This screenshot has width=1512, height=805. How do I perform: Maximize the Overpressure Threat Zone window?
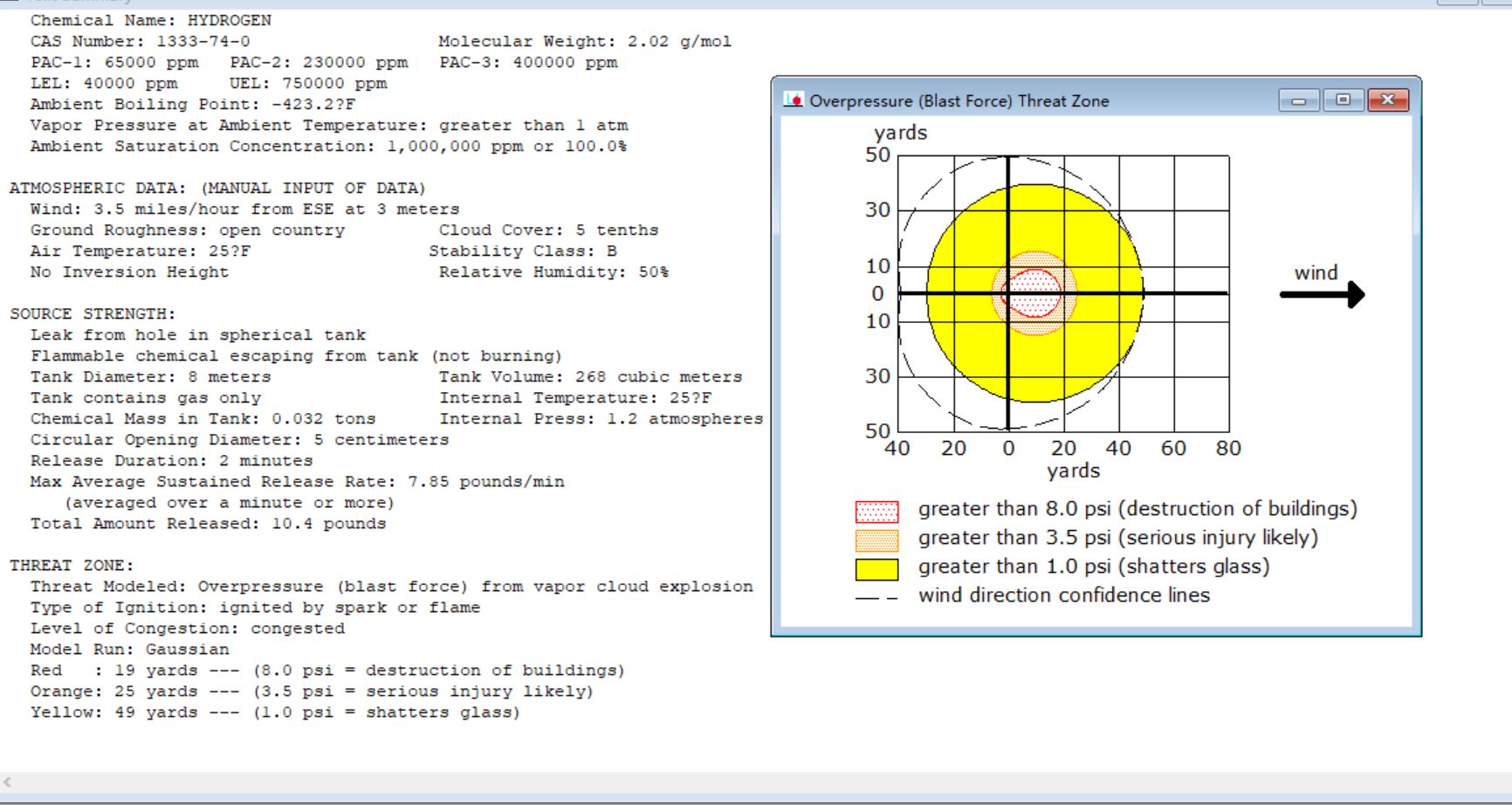(1343, 100)
